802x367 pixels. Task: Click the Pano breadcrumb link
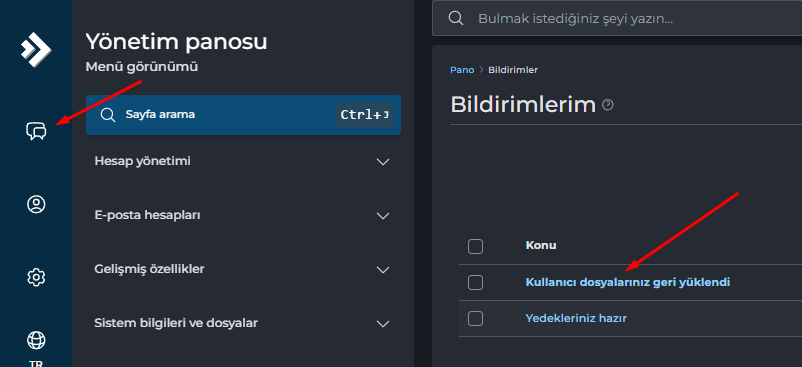pyautogui.click(x=462, y=70)
